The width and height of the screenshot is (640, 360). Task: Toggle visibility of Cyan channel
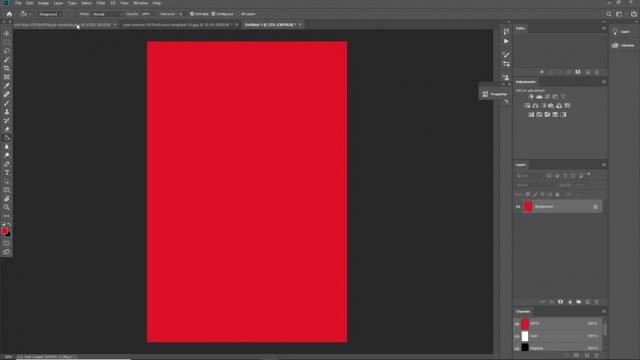517,336
